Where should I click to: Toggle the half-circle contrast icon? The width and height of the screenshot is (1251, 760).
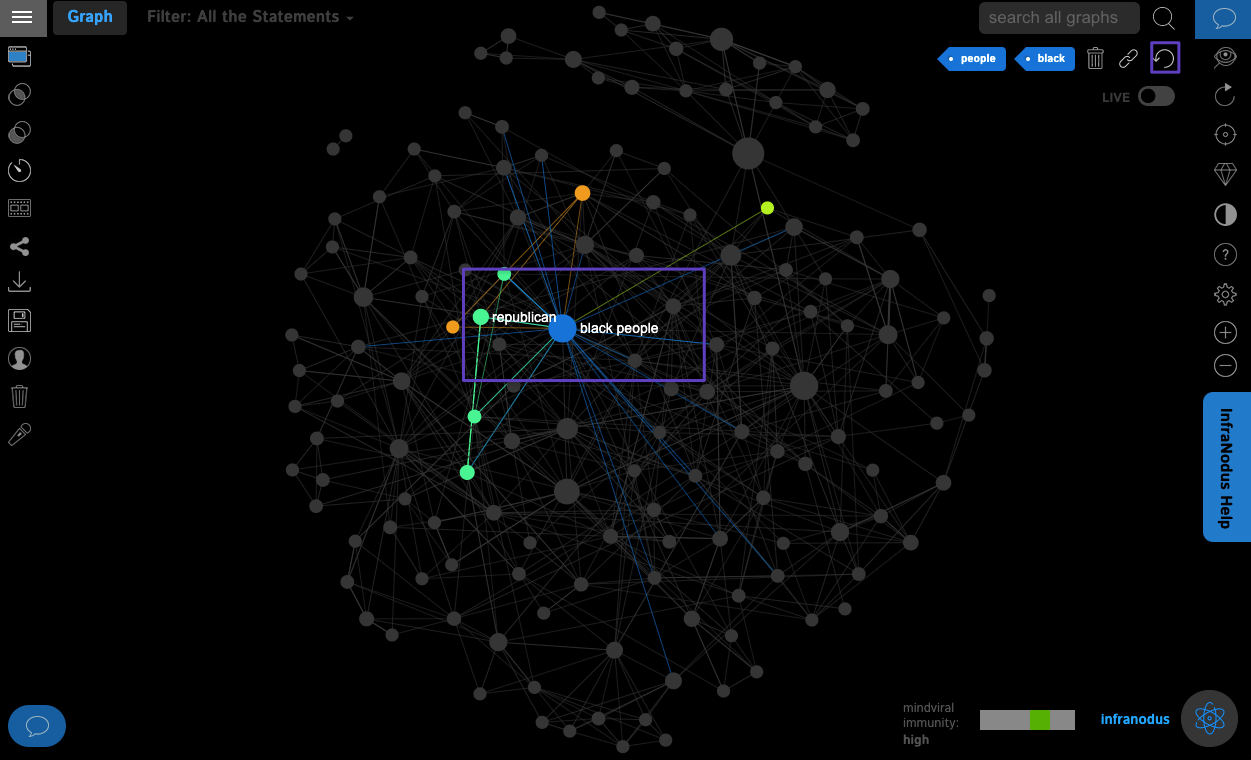[1225, 215]
